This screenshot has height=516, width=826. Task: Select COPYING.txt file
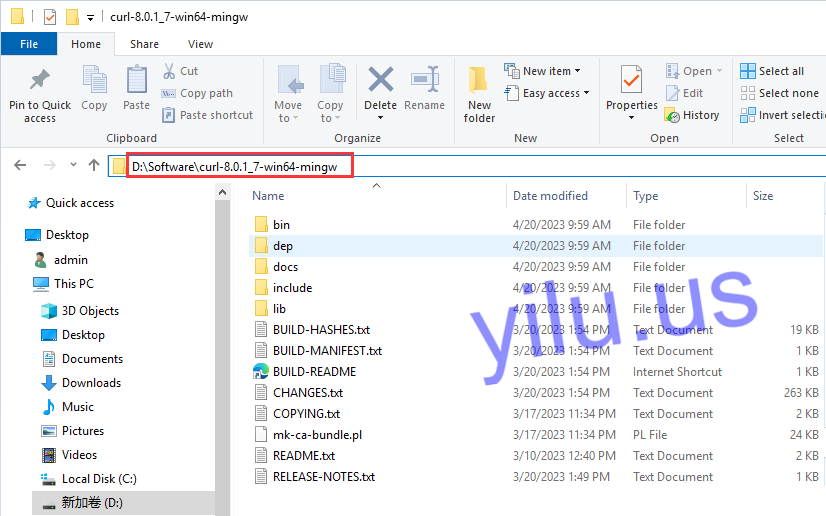(535, 414)
